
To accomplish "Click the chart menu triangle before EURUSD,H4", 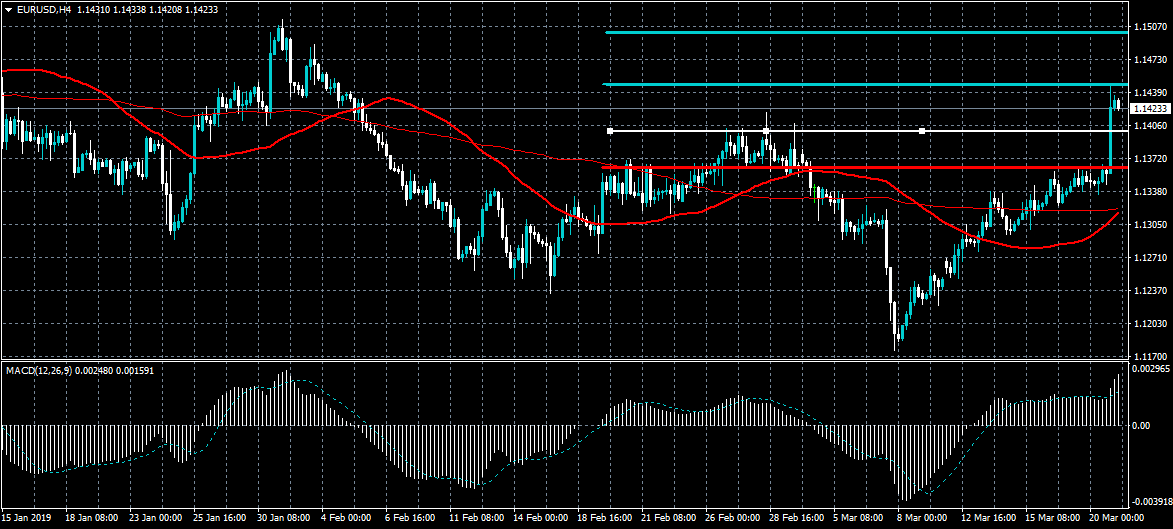I will 8,9.
